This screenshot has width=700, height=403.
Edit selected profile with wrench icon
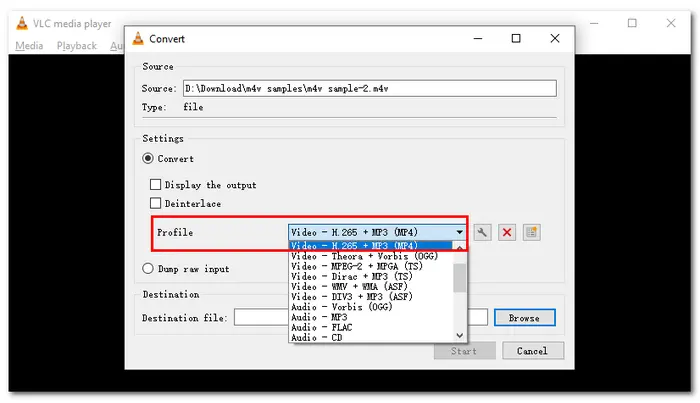[x=482, y=233]
